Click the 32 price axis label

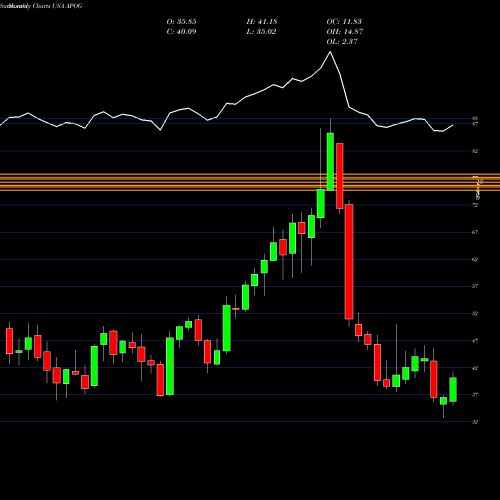click(475, 422)
